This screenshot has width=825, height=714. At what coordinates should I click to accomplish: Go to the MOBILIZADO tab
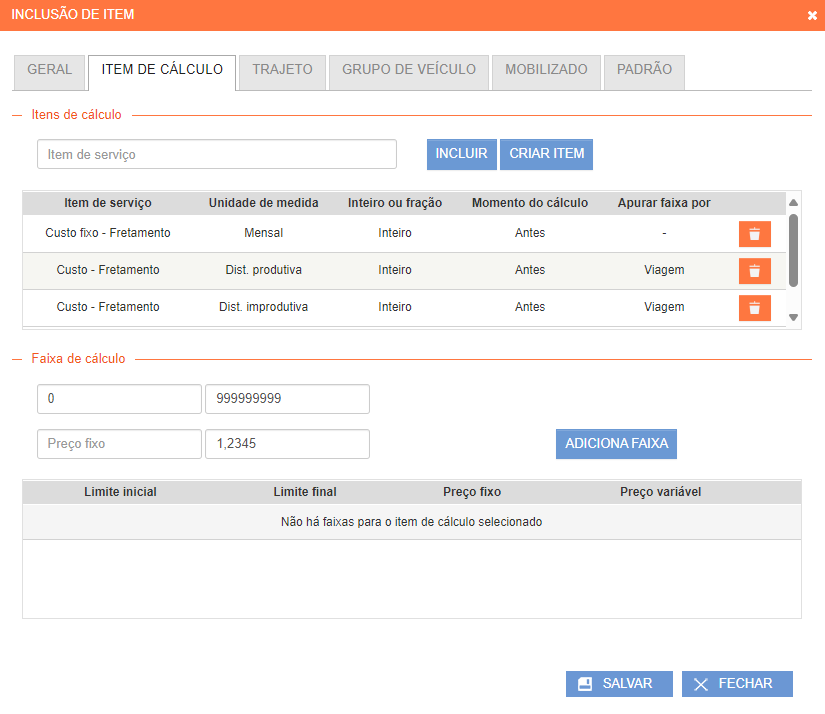[546, 71]
